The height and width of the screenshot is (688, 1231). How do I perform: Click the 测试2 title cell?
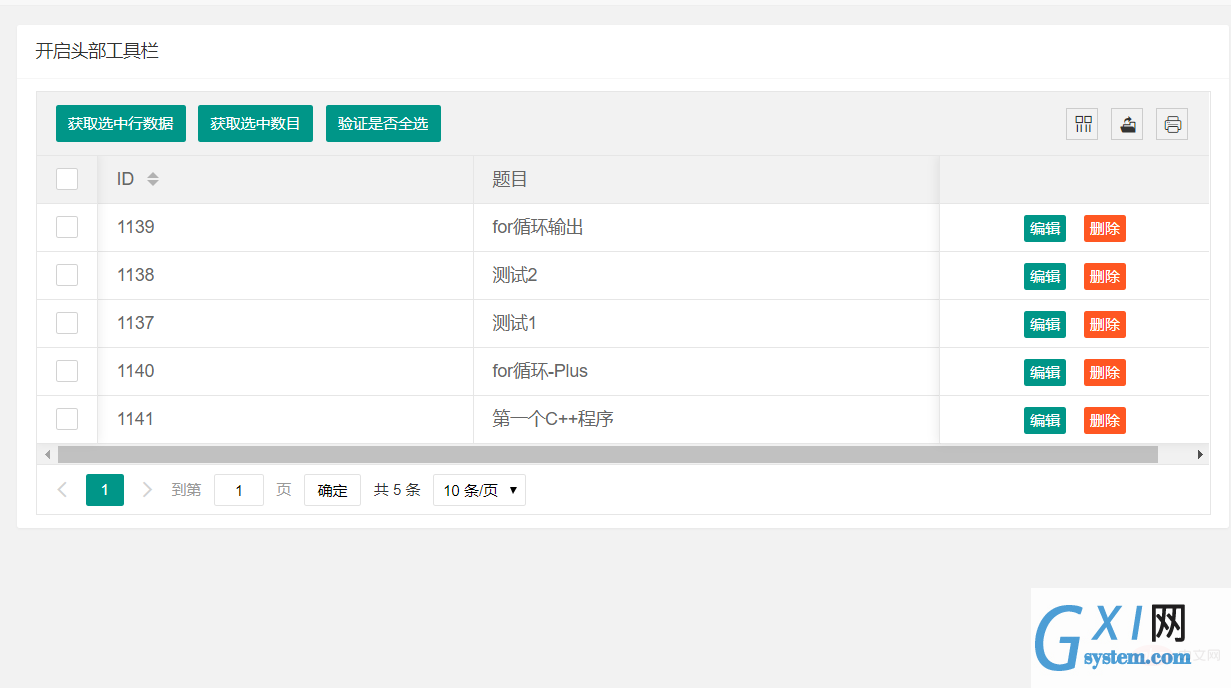(x=706, y=275)
